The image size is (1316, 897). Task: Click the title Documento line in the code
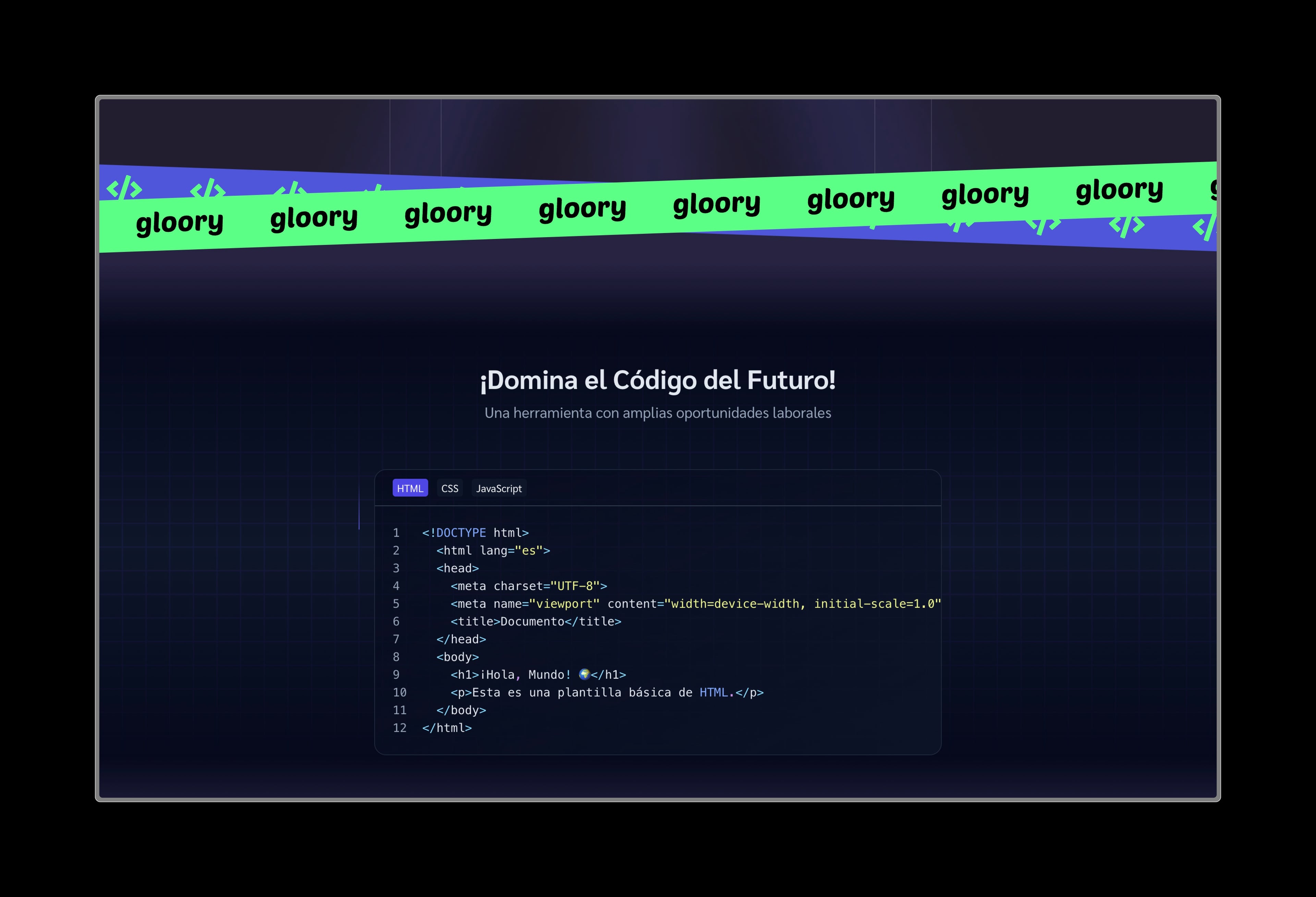point(536,621)
